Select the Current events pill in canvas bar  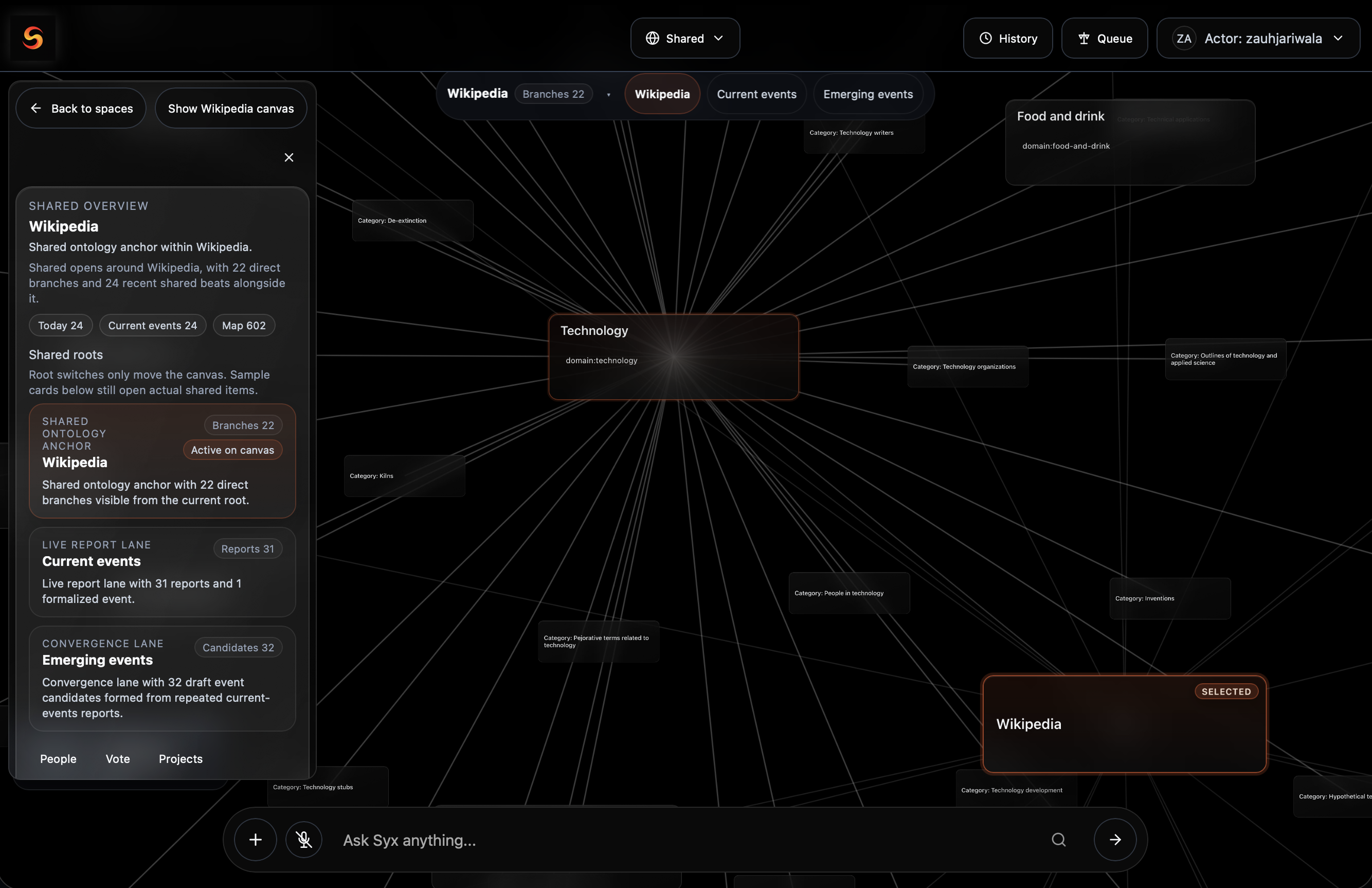[756, 94]
